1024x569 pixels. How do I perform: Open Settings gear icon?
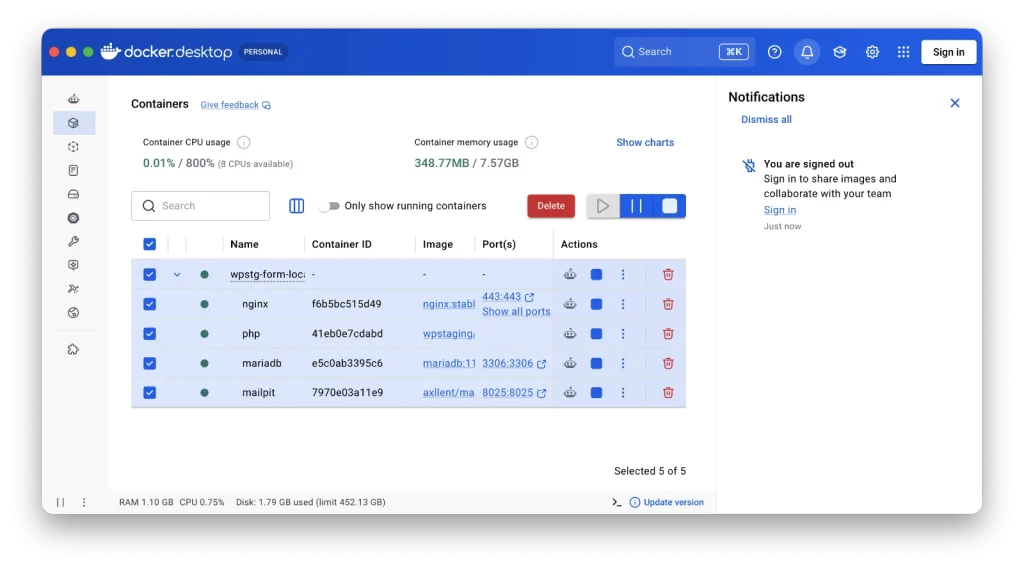pos(872,52)
